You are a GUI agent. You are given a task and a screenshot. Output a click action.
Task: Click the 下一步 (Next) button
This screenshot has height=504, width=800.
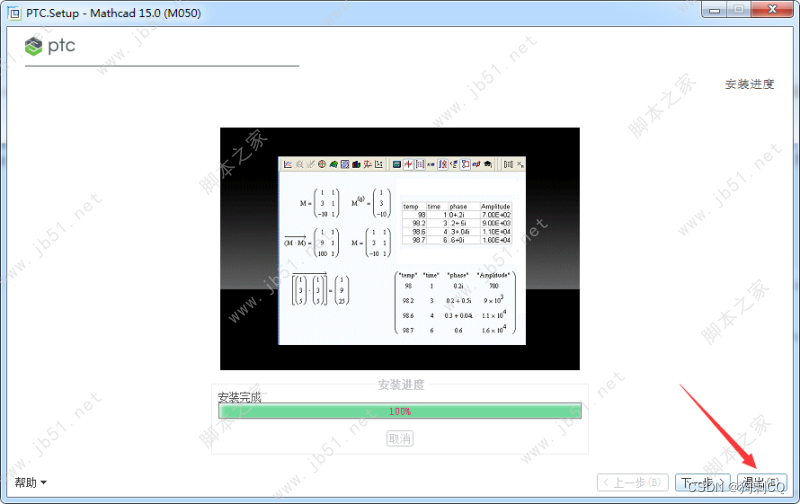[x=703, y=482]
